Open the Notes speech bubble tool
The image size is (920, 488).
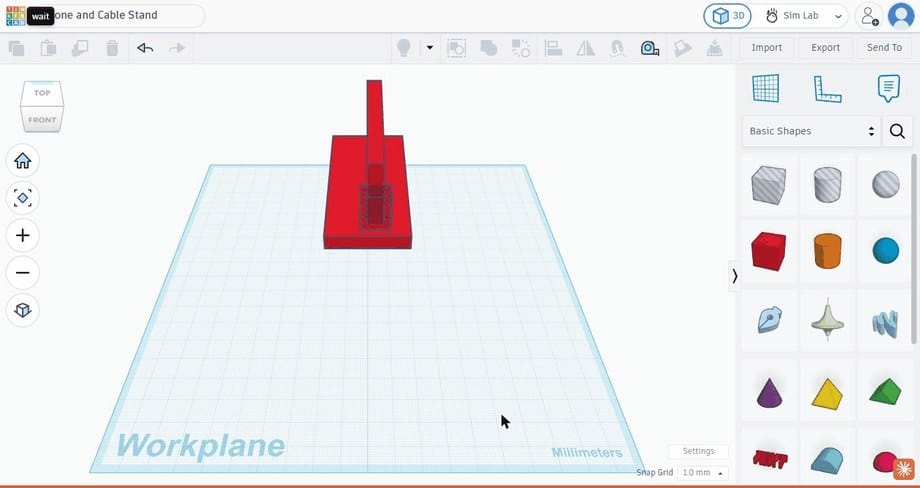[x=888, y=89]
